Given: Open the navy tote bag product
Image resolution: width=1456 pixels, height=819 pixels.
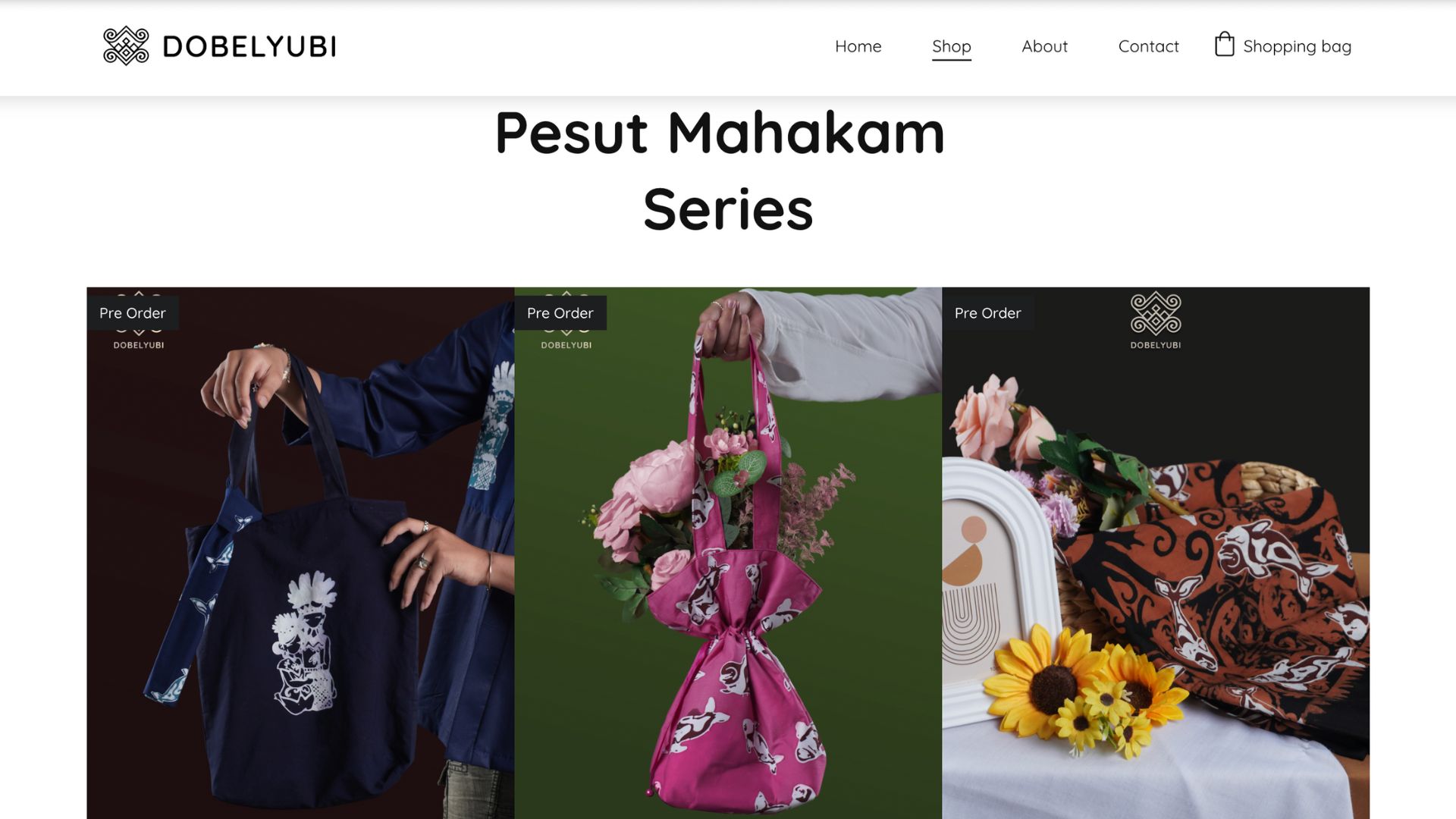Looking at the screenshot, I should coord(300,553).
